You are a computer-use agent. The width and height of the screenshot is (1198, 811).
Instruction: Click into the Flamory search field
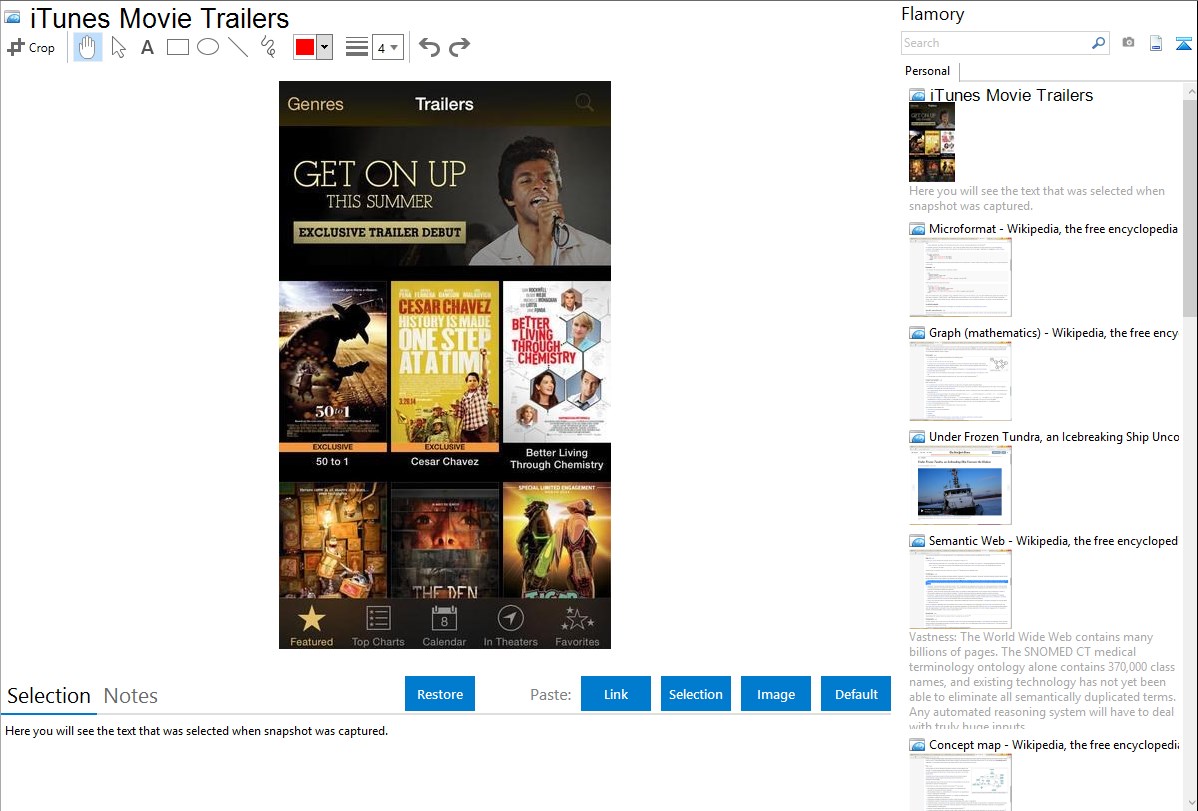(x=995, y=43)
